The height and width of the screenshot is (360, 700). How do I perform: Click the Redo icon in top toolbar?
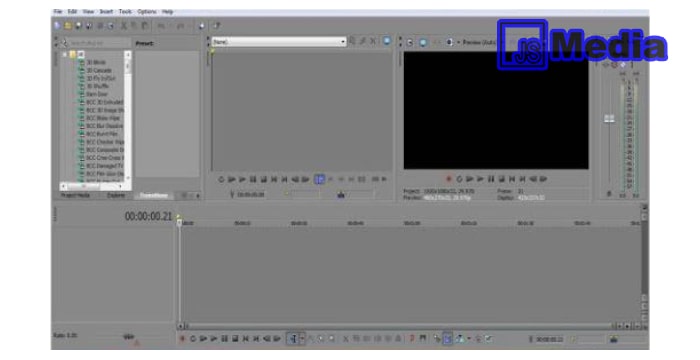click(180, 26)
